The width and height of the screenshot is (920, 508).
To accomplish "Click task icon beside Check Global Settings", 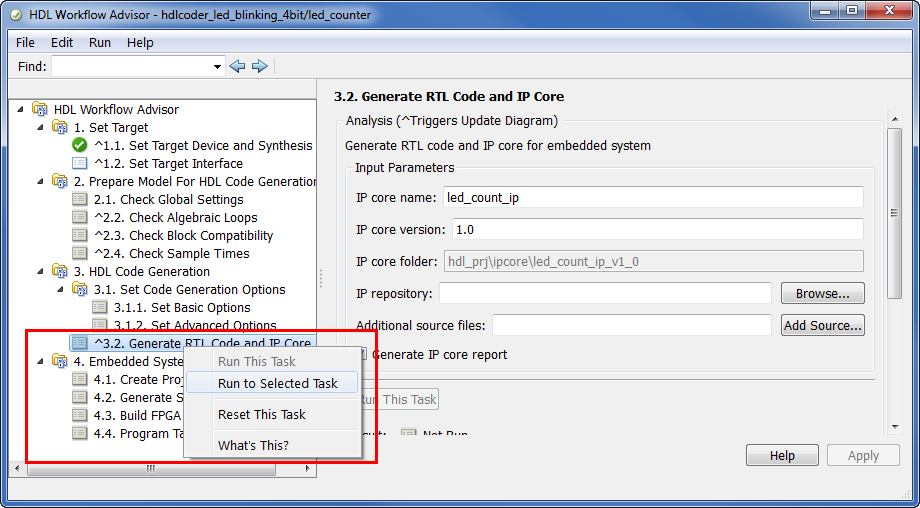I will click(x=80, y=199).
